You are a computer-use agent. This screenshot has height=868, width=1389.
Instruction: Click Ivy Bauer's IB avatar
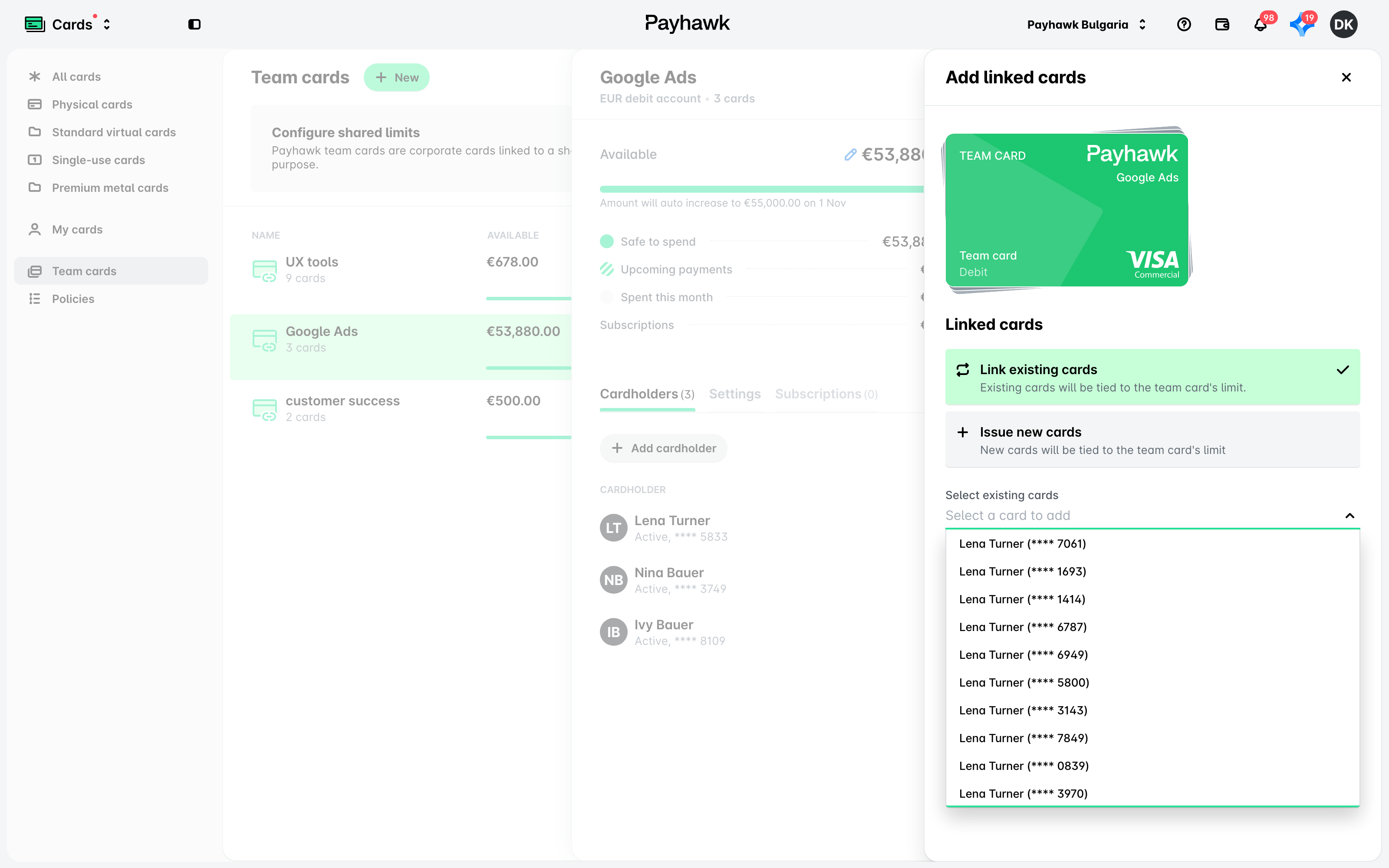coord(614,632)
